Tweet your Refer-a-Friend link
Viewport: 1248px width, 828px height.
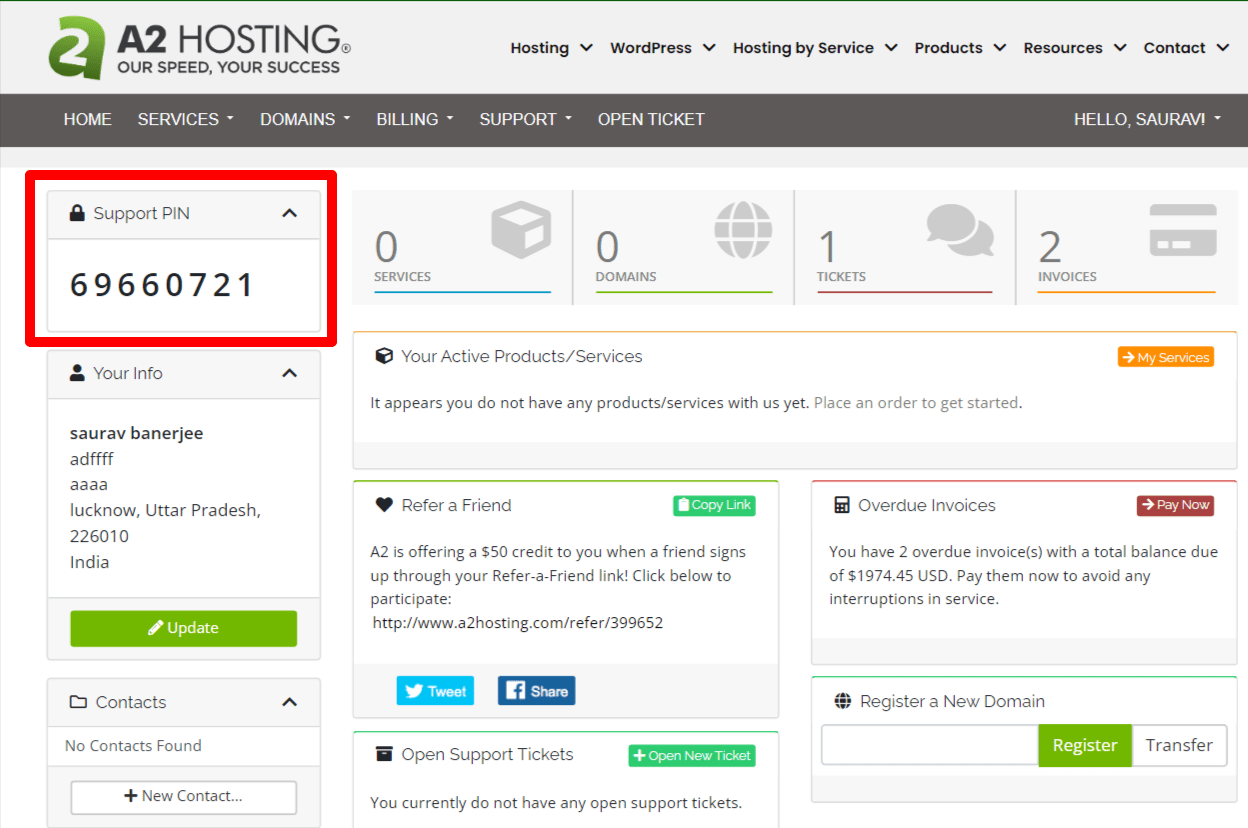(x=435, y=690)
